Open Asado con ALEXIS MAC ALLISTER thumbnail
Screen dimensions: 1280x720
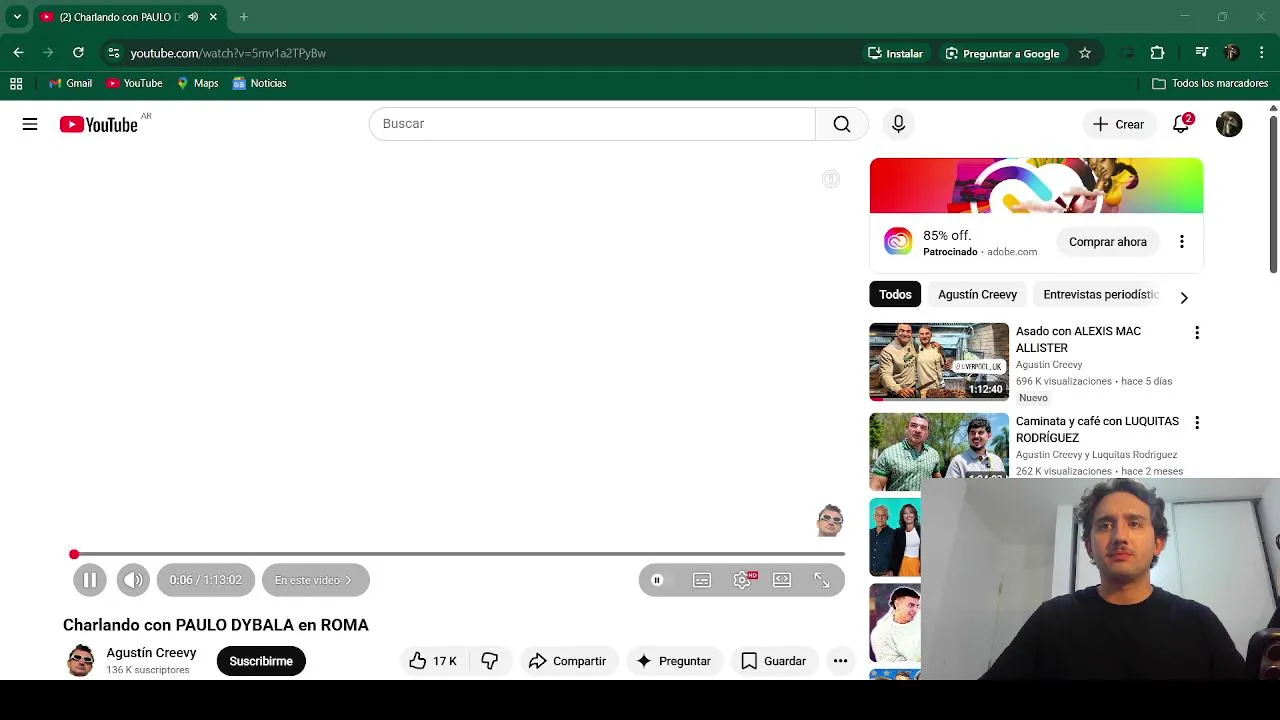(939, 361)
